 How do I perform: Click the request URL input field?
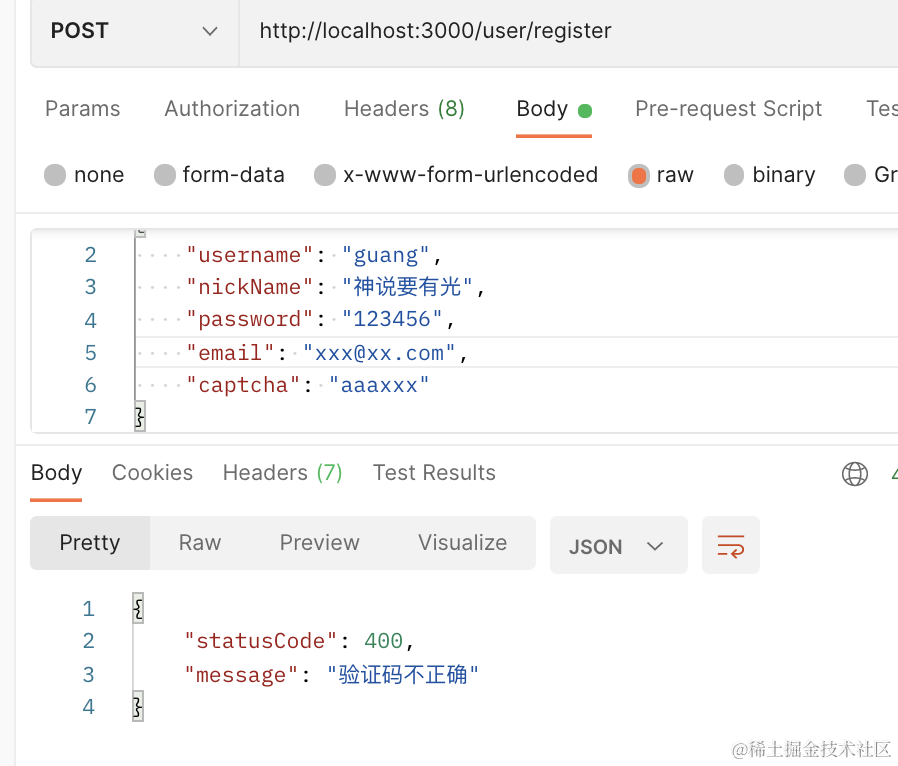[560, 31]
